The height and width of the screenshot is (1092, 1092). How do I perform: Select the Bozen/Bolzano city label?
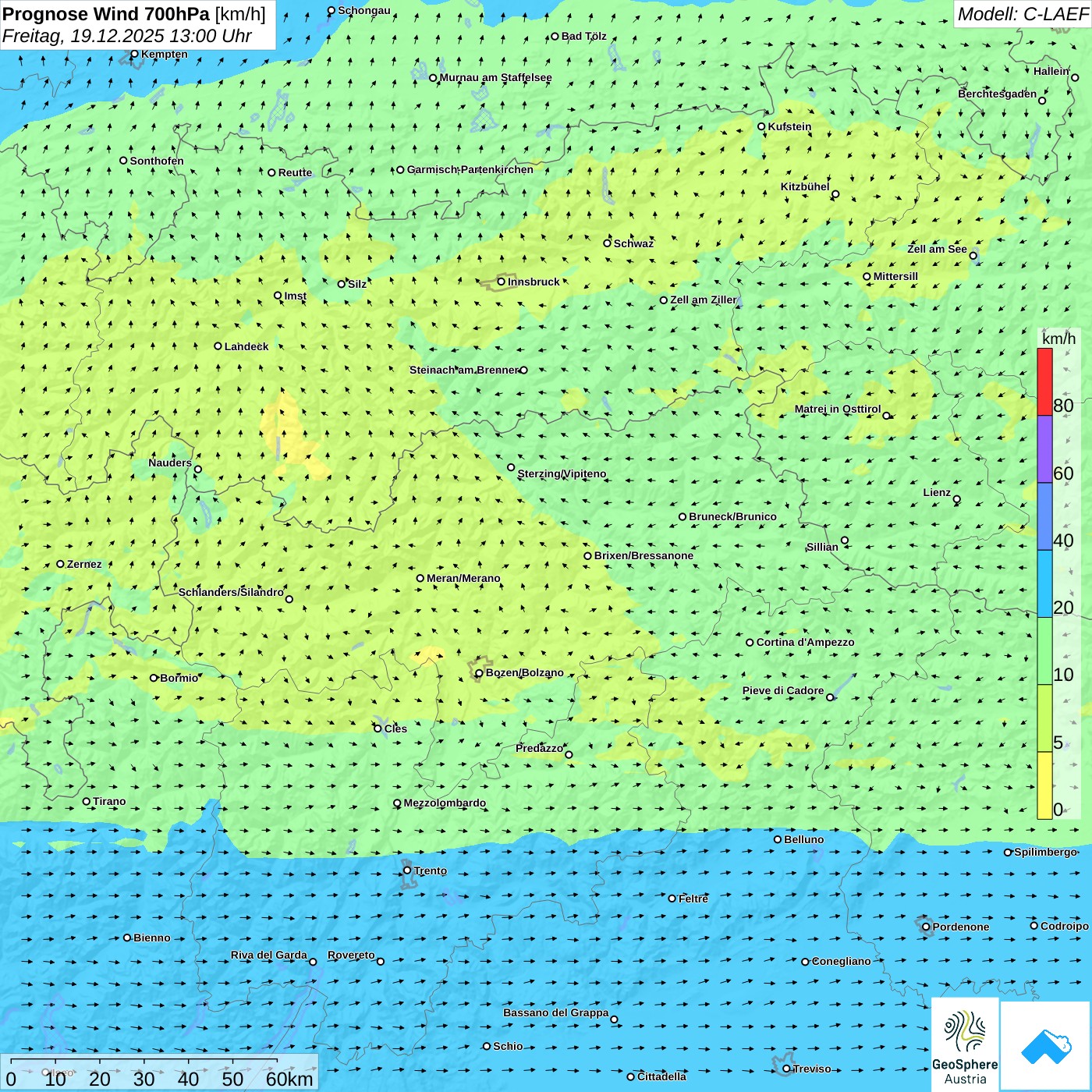(x=524, y=672)
